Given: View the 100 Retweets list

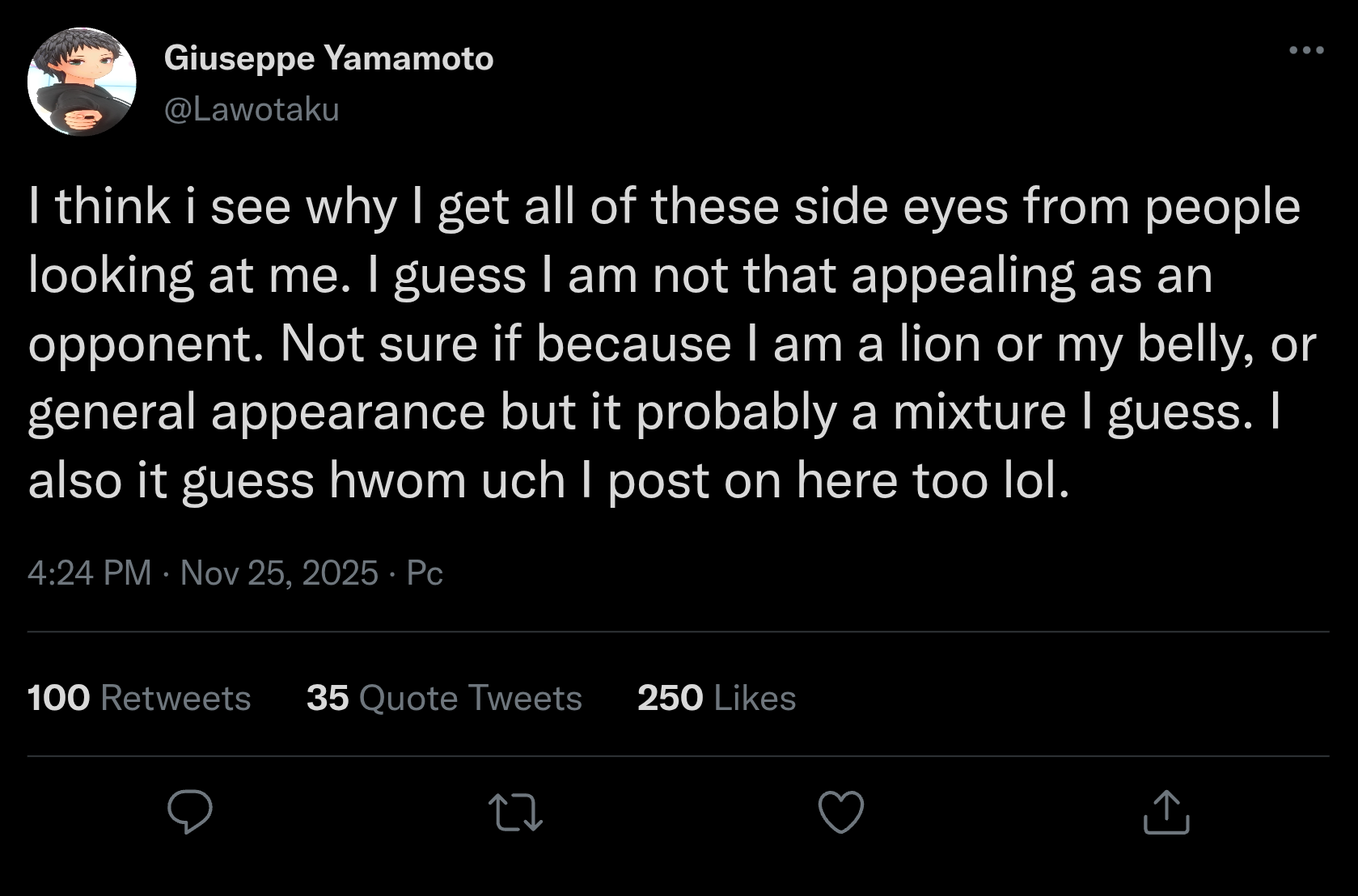Looking at the screenshot, I should click(139, 698).
